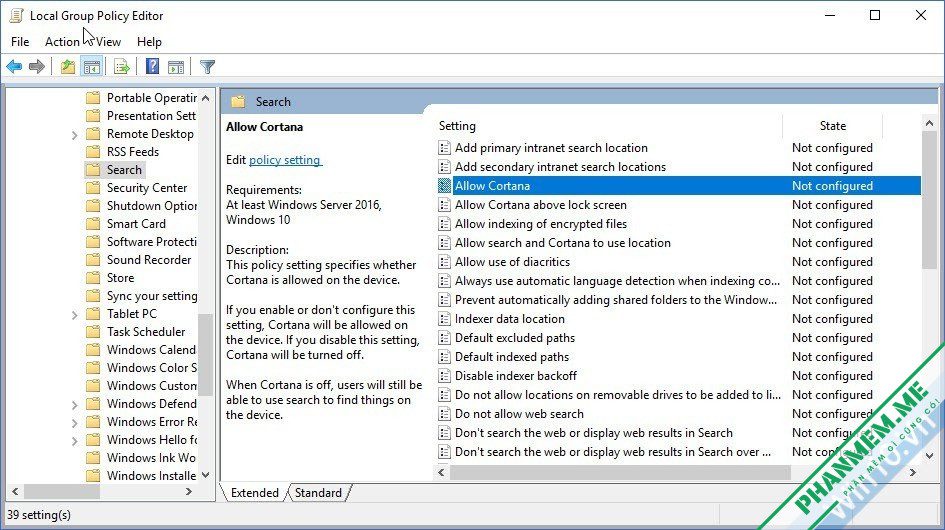Select Allow Cortana above lock screen
Screen dimensions: 945x530
tap(541, 205)
